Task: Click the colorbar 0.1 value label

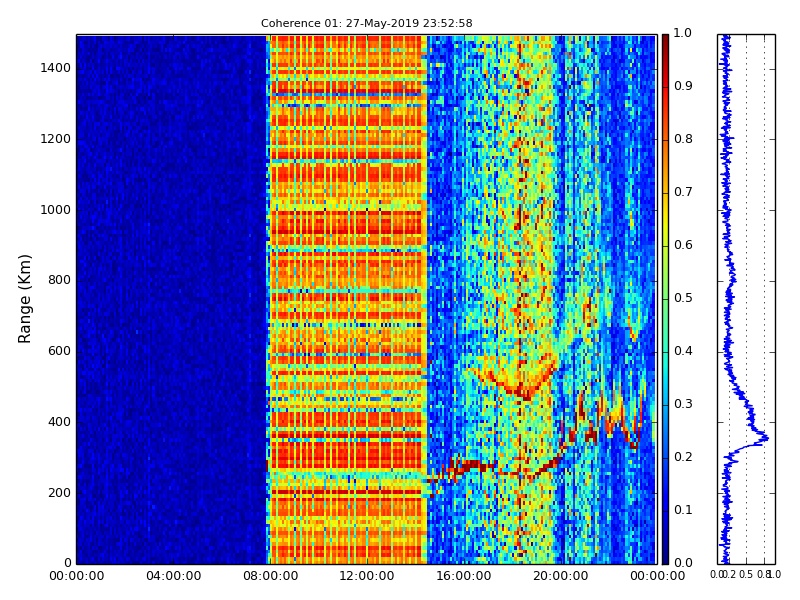Action: click(683, 510)
